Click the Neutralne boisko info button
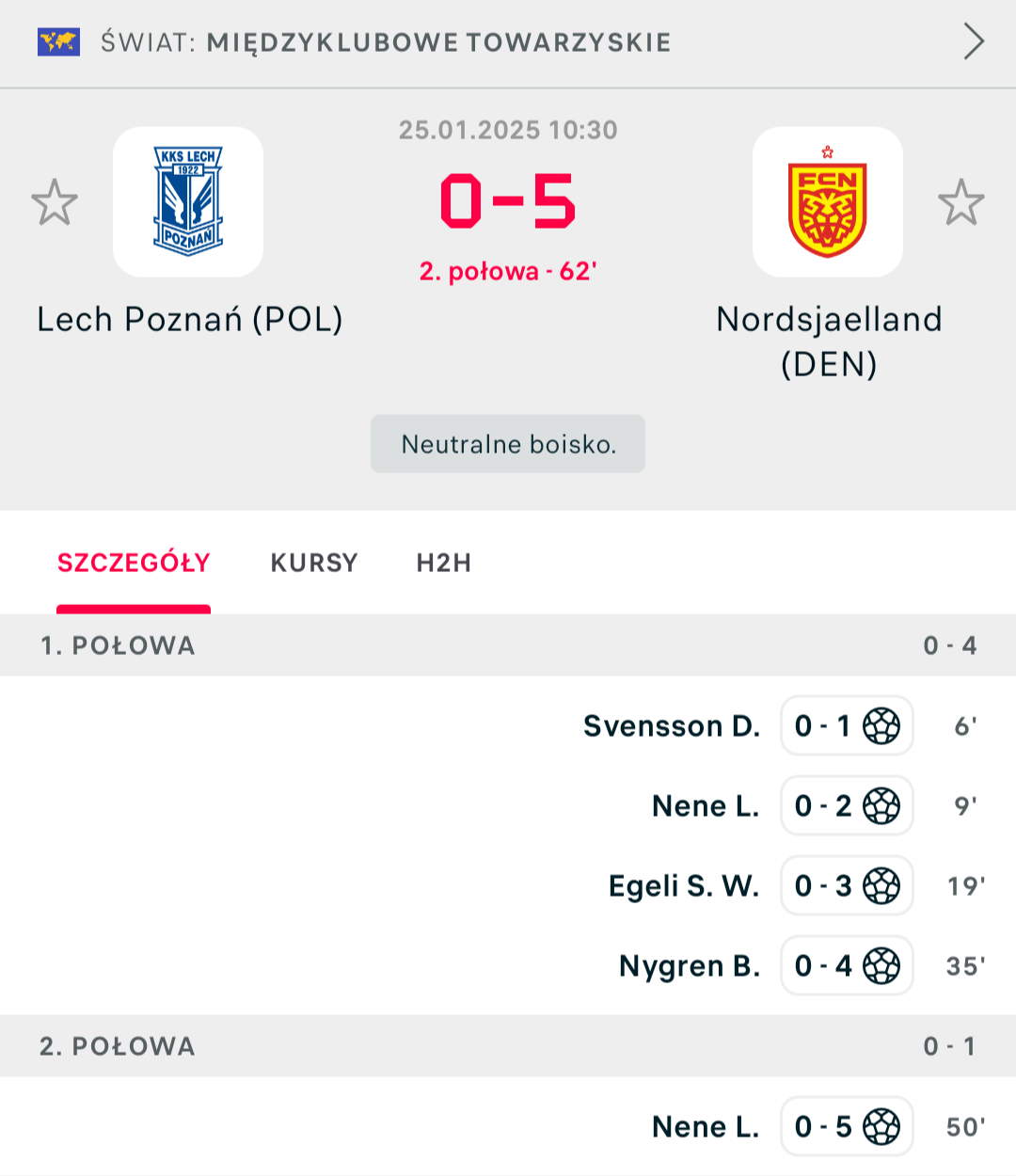 pyautogui.click(x=508, y=444)
